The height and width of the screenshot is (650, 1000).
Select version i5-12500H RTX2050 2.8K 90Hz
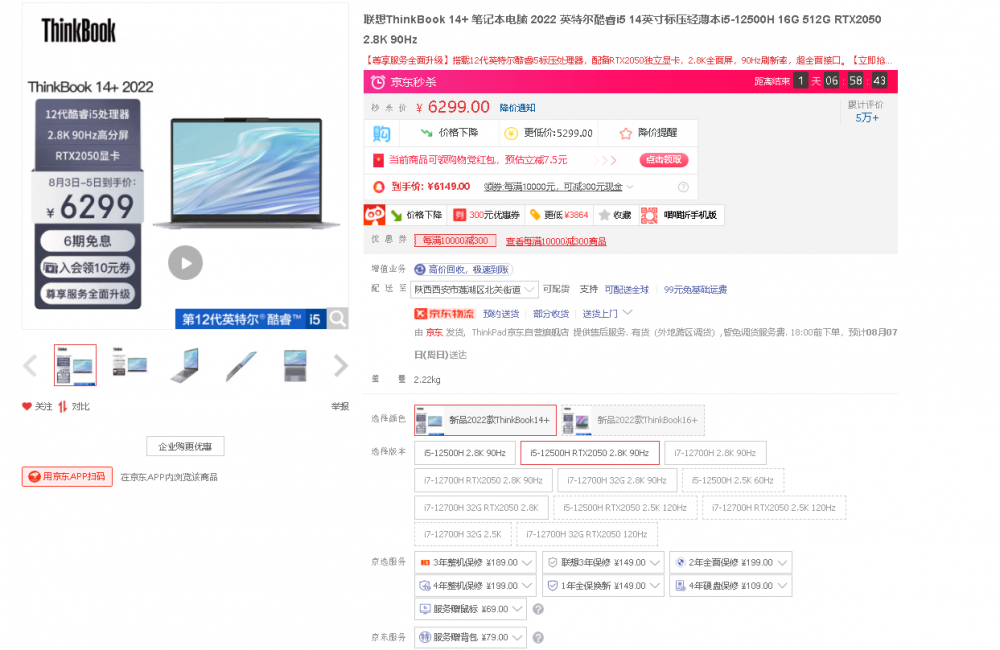(x=589, y=453)
